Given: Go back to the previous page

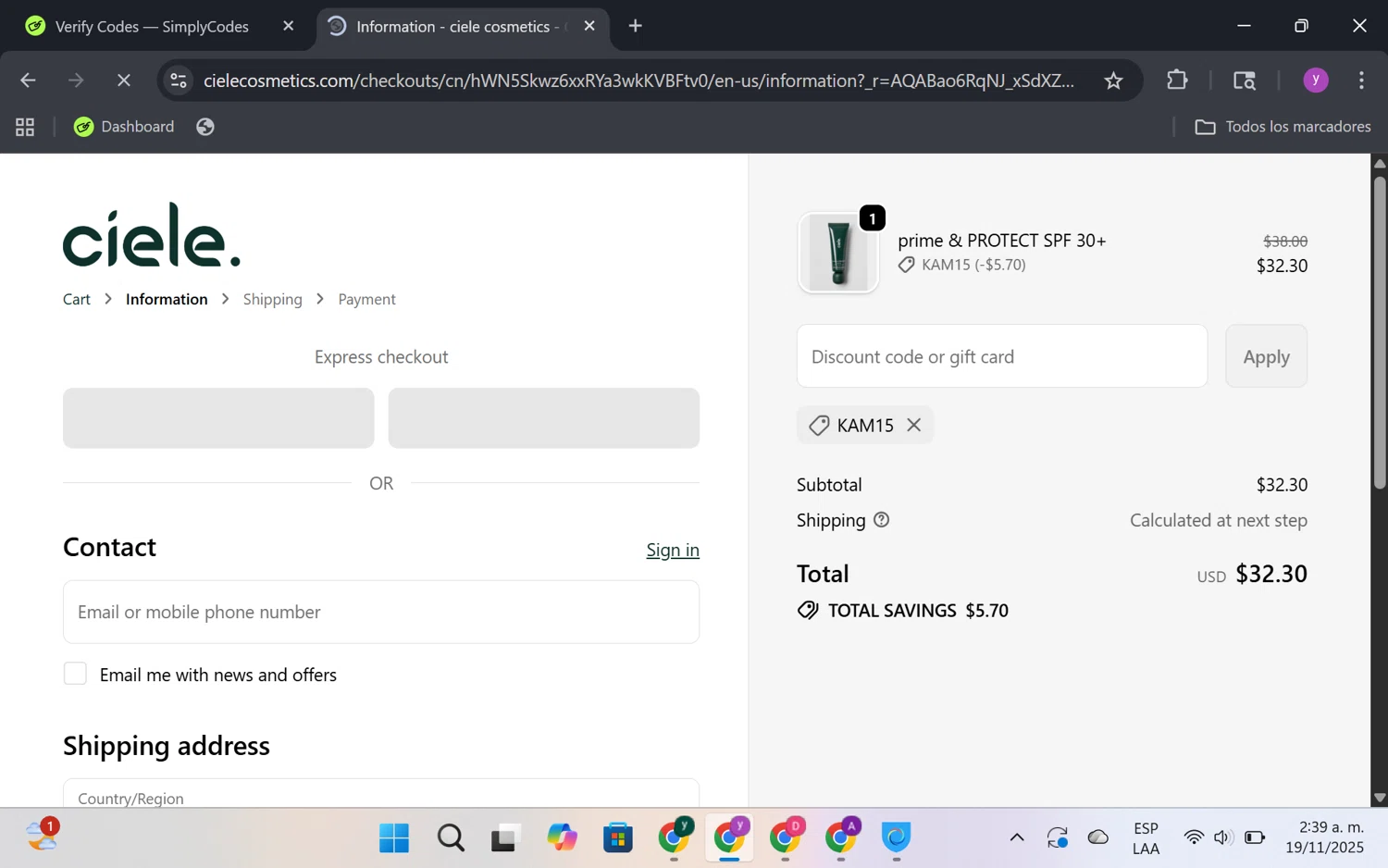Looking at the screenshot, I should click(28, 81).
